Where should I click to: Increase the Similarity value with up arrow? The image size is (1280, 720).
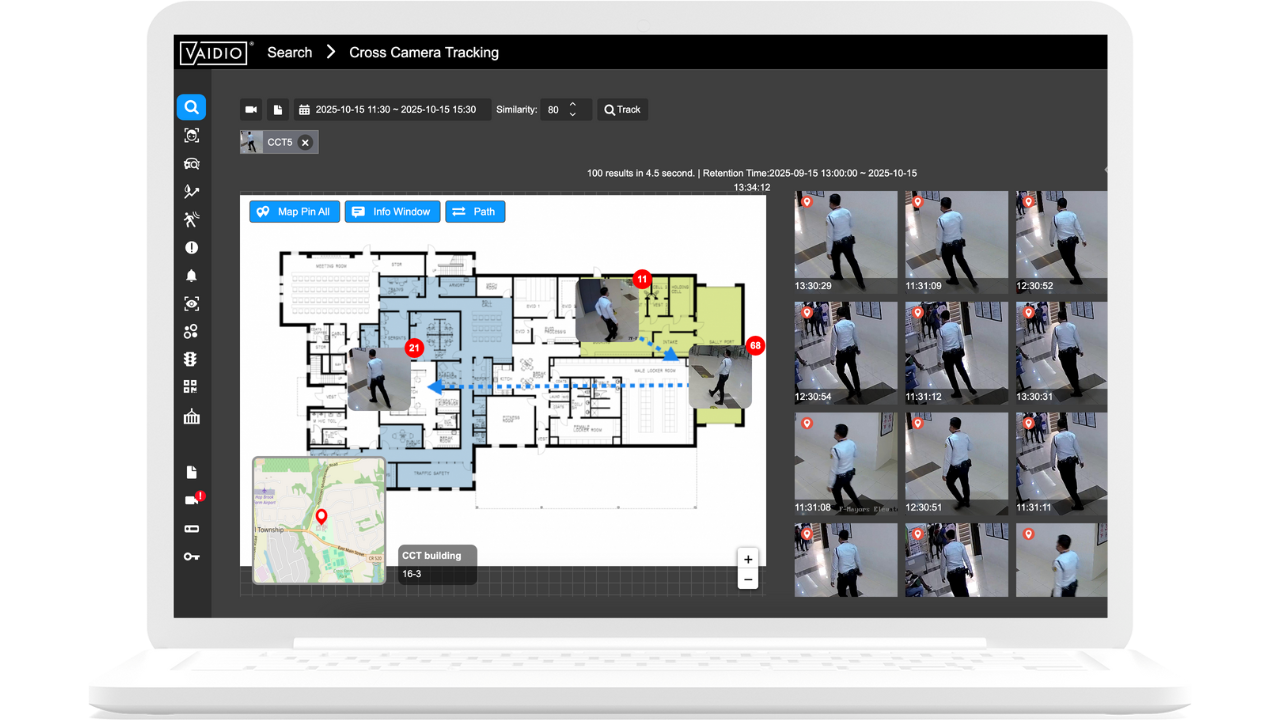coord(573,104)
